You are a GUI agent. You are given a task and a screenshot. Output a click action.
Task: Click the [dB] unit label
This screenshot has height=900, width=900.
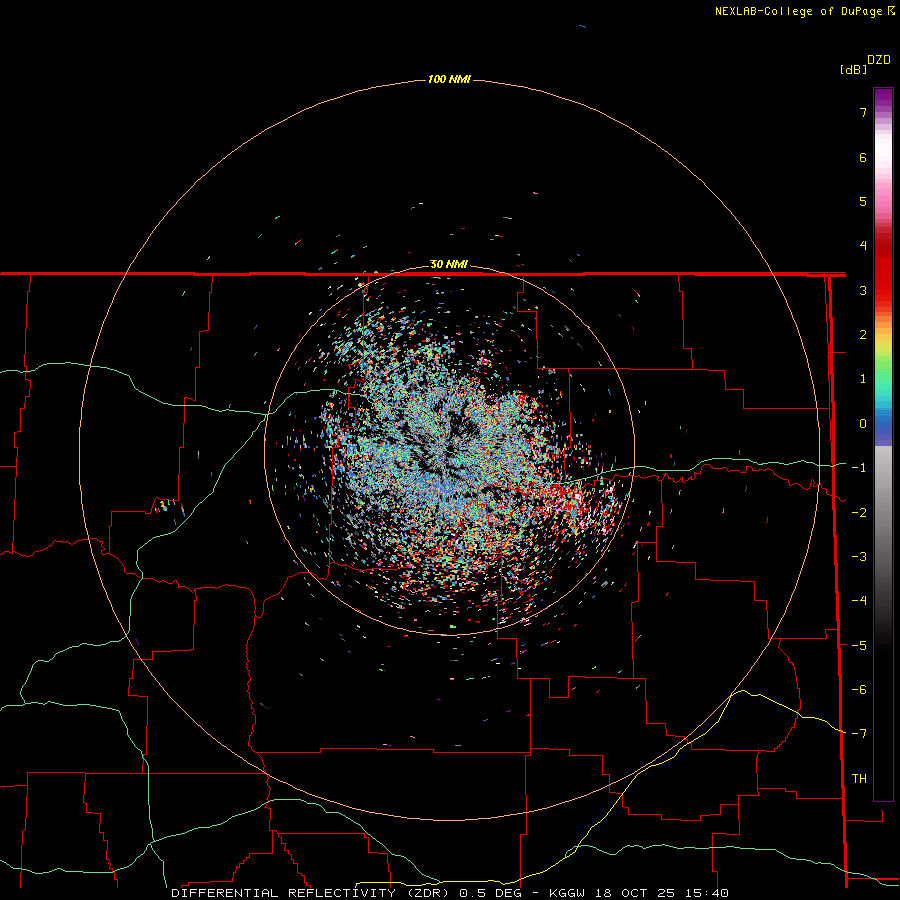click(853, 69)
